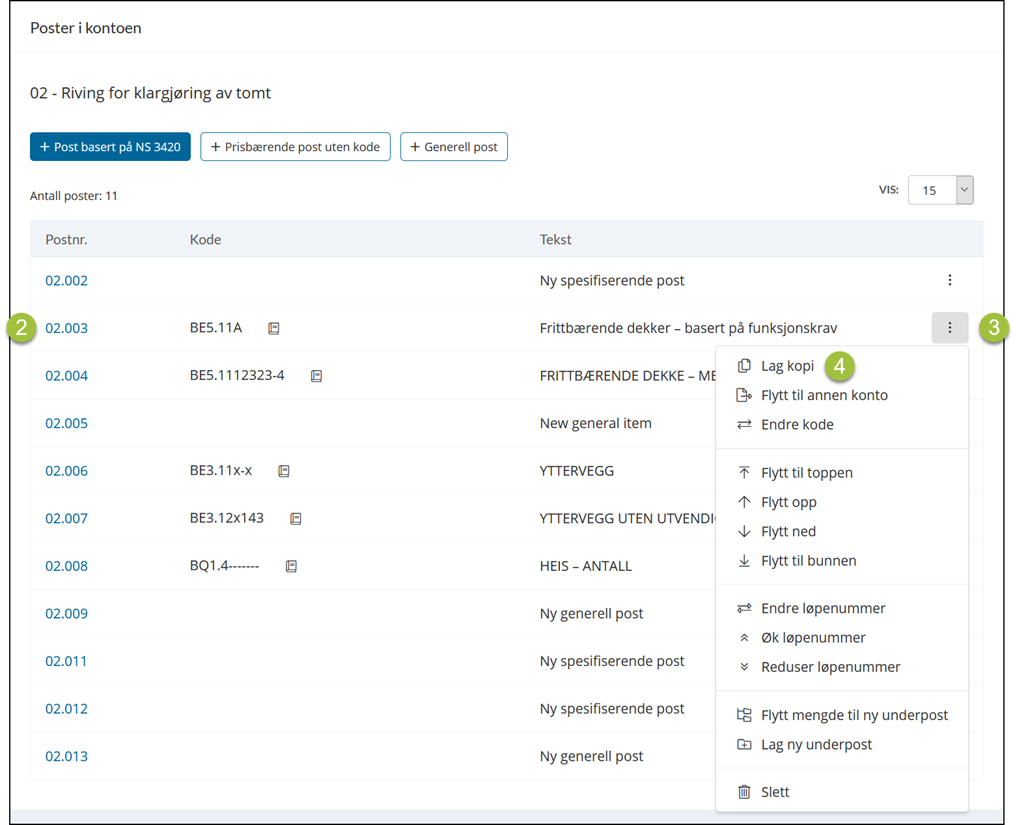The width and height of the screenshot is (1016, 825).
Task: Select text 'Frittbærende dekker – basert på funksjonskrav'
Action: click(688, 329)
